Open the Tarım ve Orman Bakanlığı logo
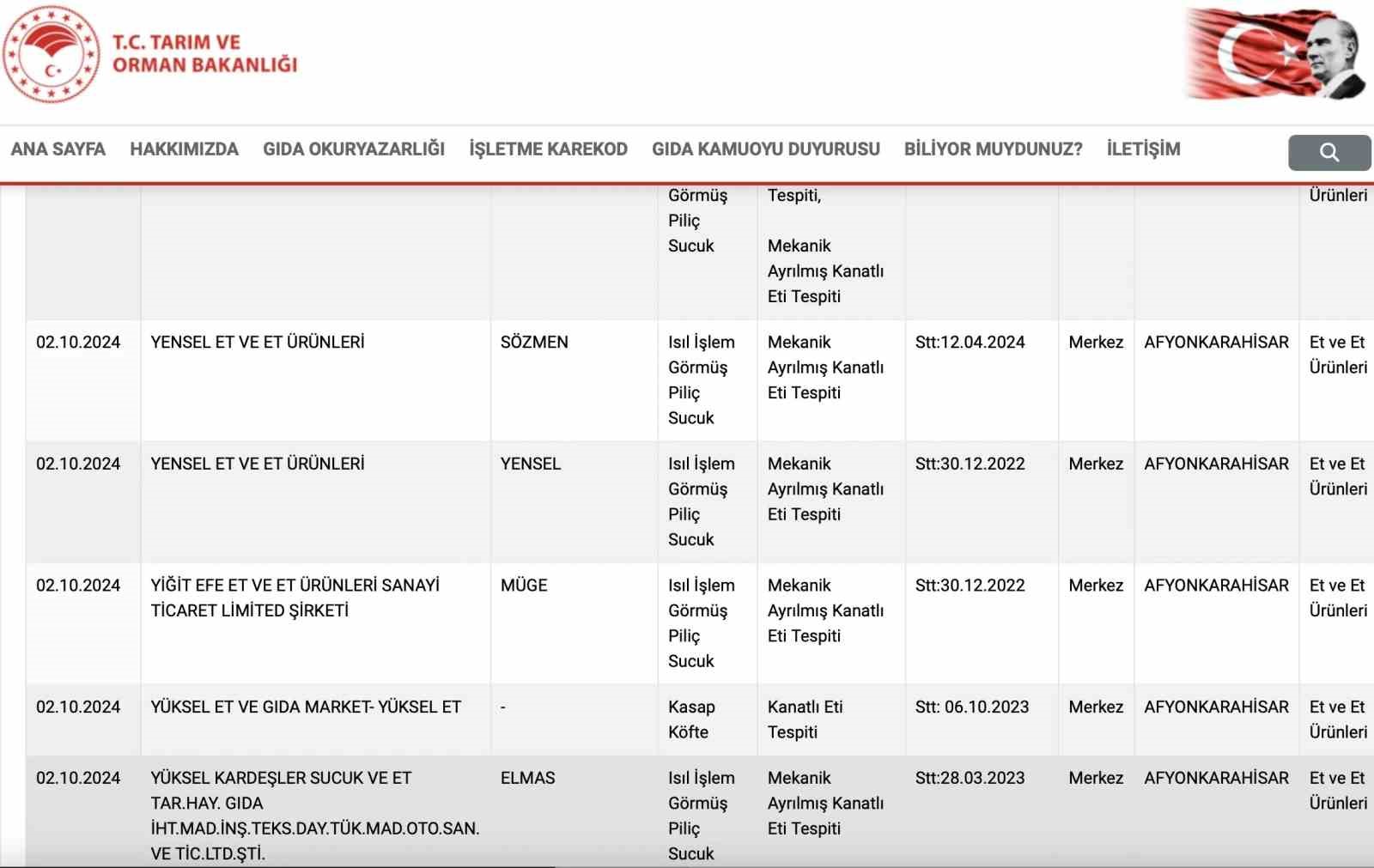The image size is (1374, 868). tap(52, 54)
